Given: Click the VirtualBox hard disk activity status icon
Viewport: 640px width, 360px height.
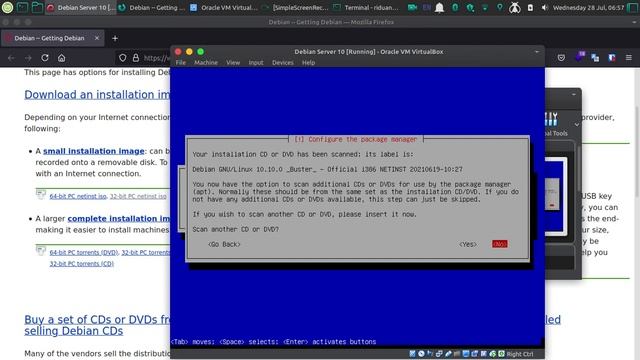Looking at the screenshot, I should tap(413, 354).
